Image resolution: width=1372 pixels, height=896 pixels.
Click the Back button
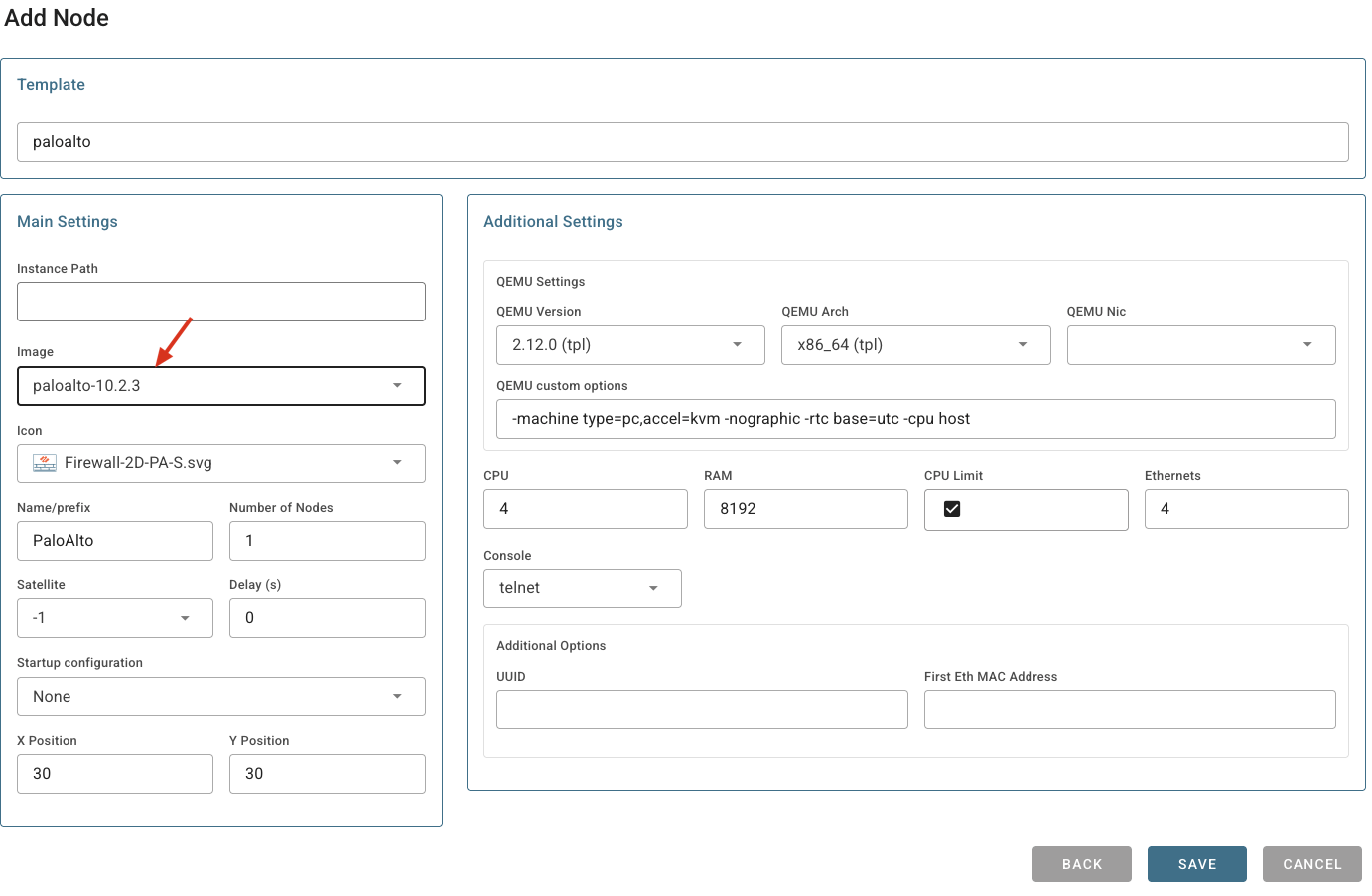tap(1081, 864)
